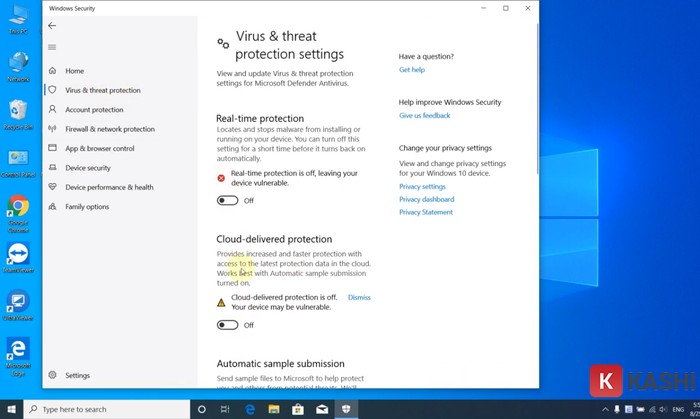Open Family options page

click(x=87, y=207)
